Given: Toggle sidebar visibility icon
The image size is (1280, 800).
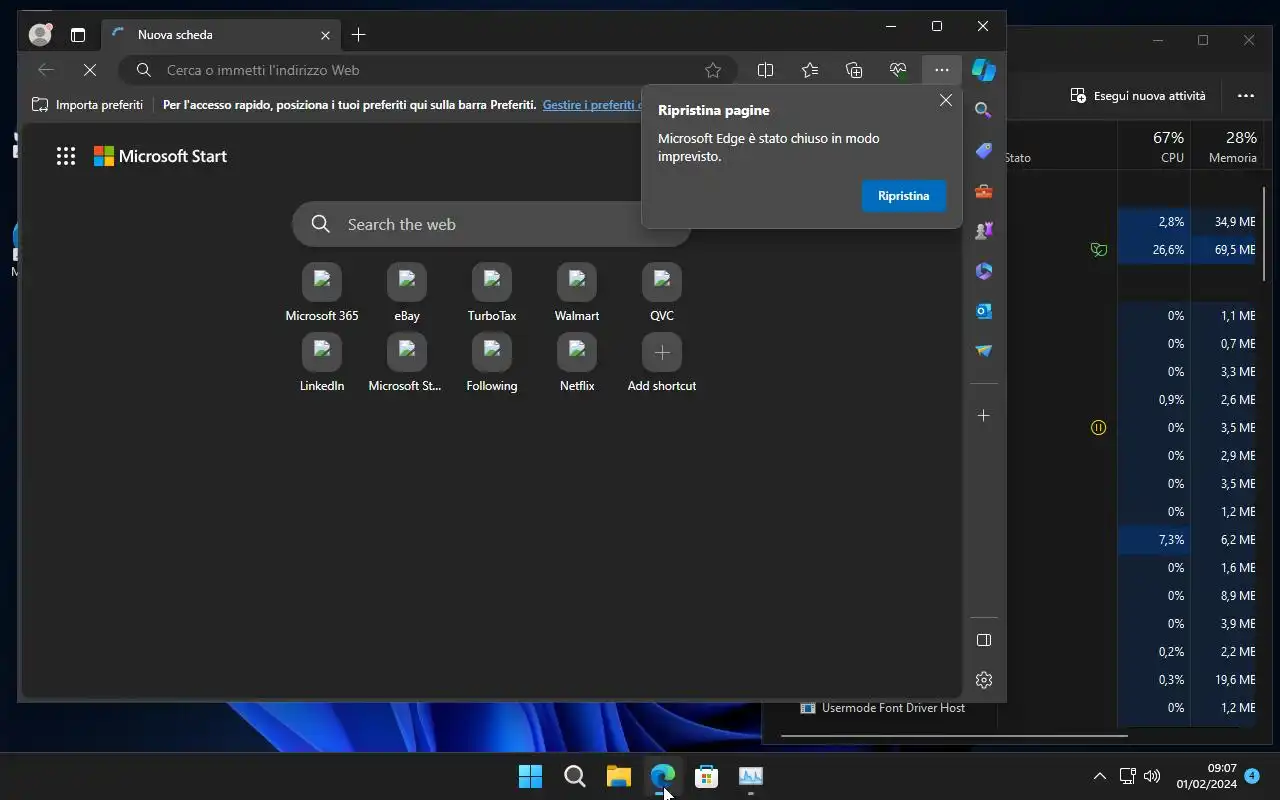Looking at the screenshot, I should (983, 640).
